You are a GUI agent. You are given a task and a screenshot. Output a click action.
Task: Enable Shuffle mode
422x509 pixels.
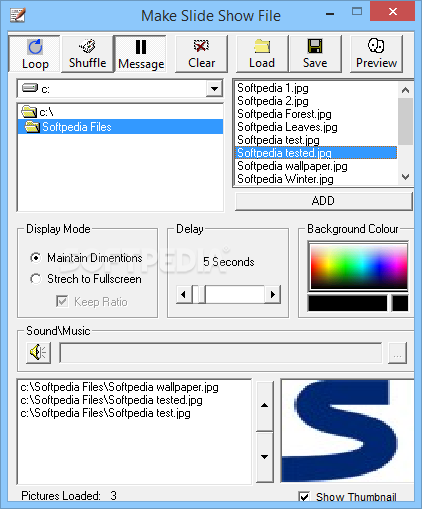88,54
